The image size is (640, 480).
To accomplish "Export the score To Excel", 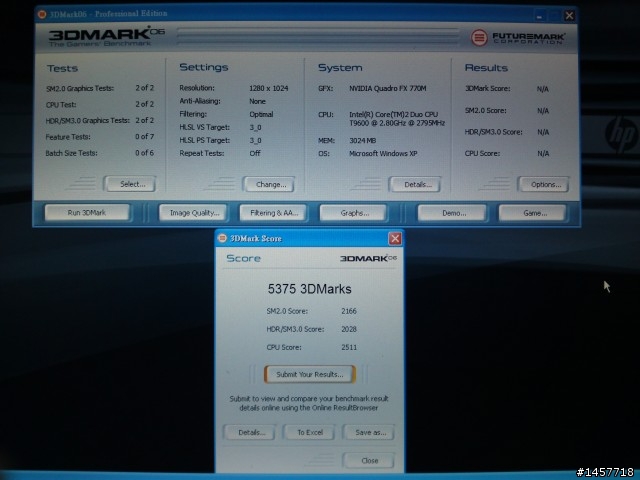I will (x=309, y=432).
